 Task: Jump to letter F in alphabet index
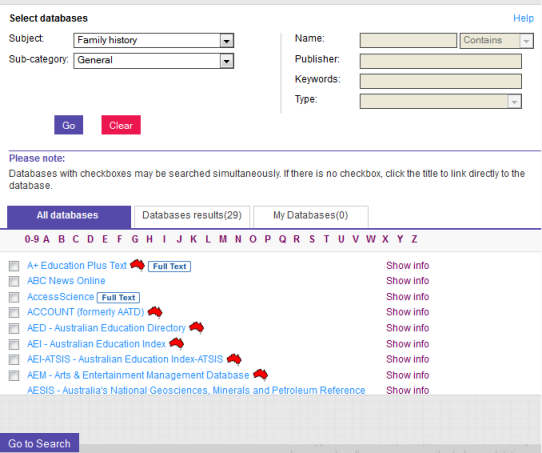120,239
